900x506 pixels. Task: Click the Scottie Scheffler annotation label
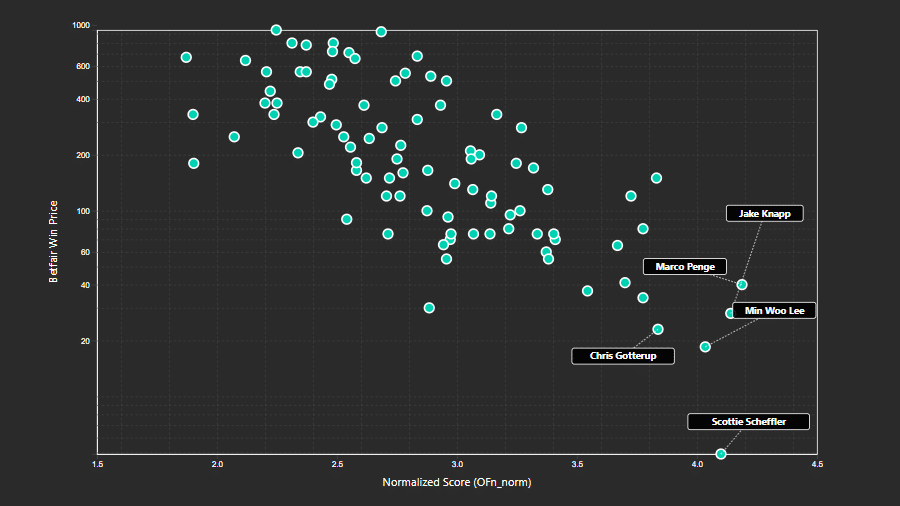(x=748, y=422)
